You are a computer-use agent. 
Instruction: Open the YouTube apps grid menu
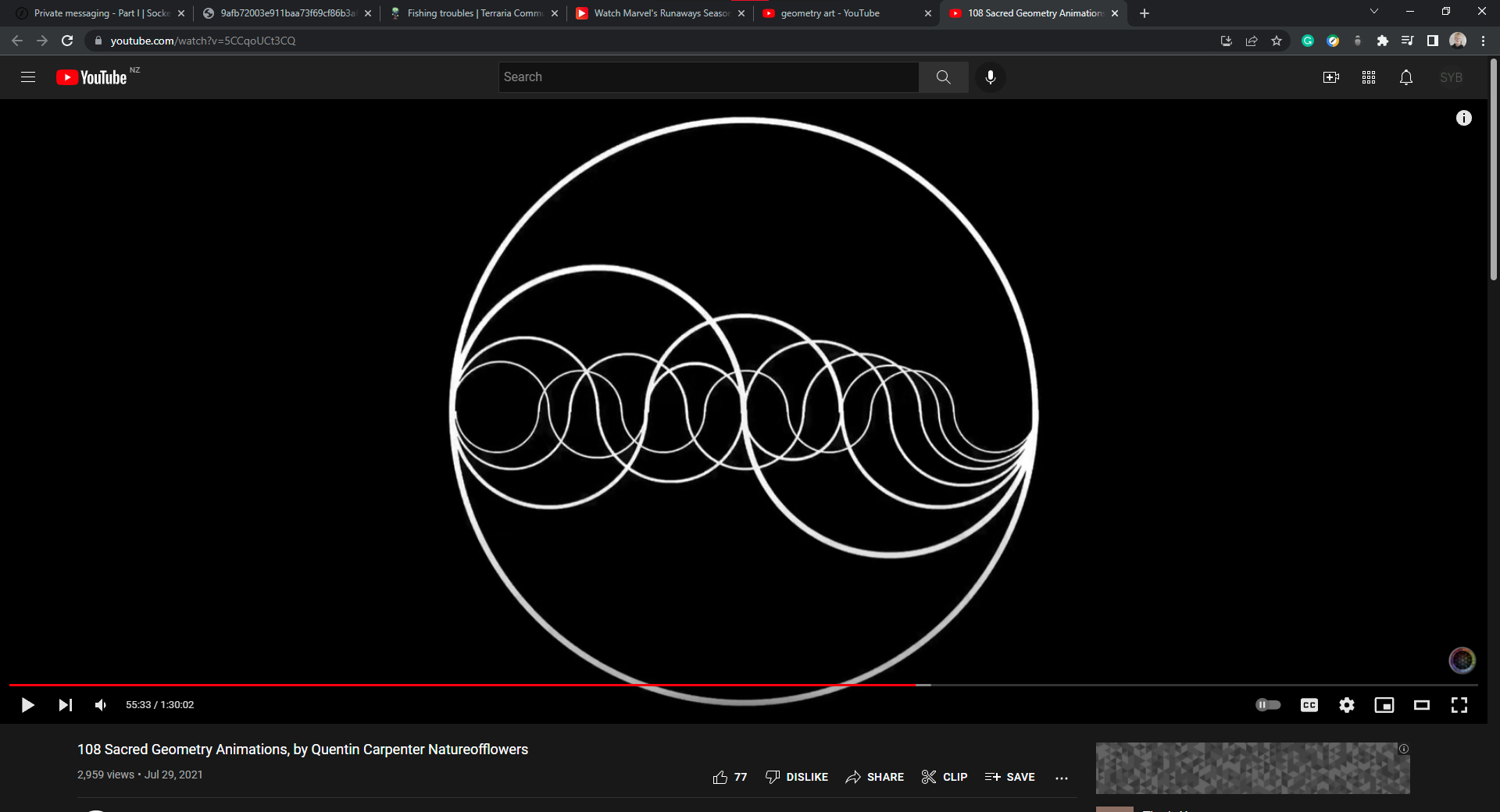(1368, 77)
